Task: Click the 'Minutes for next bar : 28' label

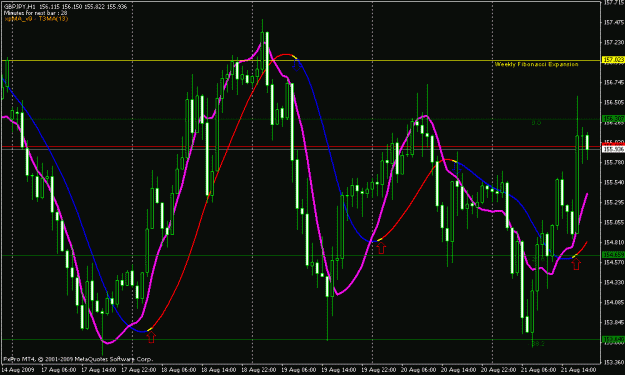Action: pos(36,13)
